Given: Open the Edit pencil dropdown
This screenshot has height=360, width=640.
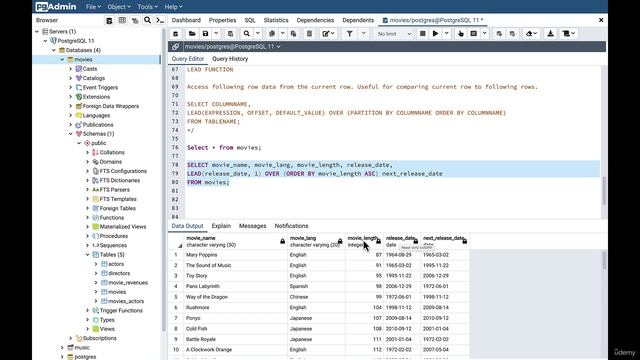Looking at the screenshot, I should (328, 34).
